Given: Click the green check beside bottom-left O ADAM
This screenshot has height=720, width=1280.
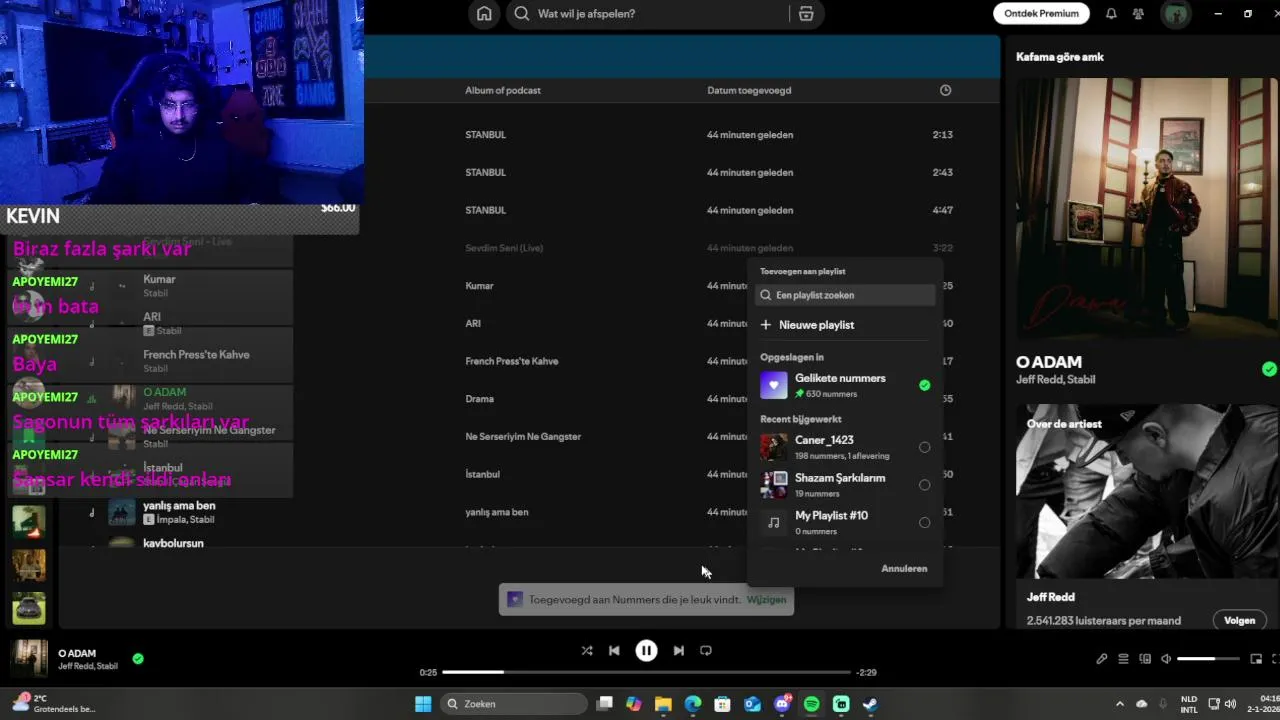Looking at the screenshot, I should [x=138, y=659].
